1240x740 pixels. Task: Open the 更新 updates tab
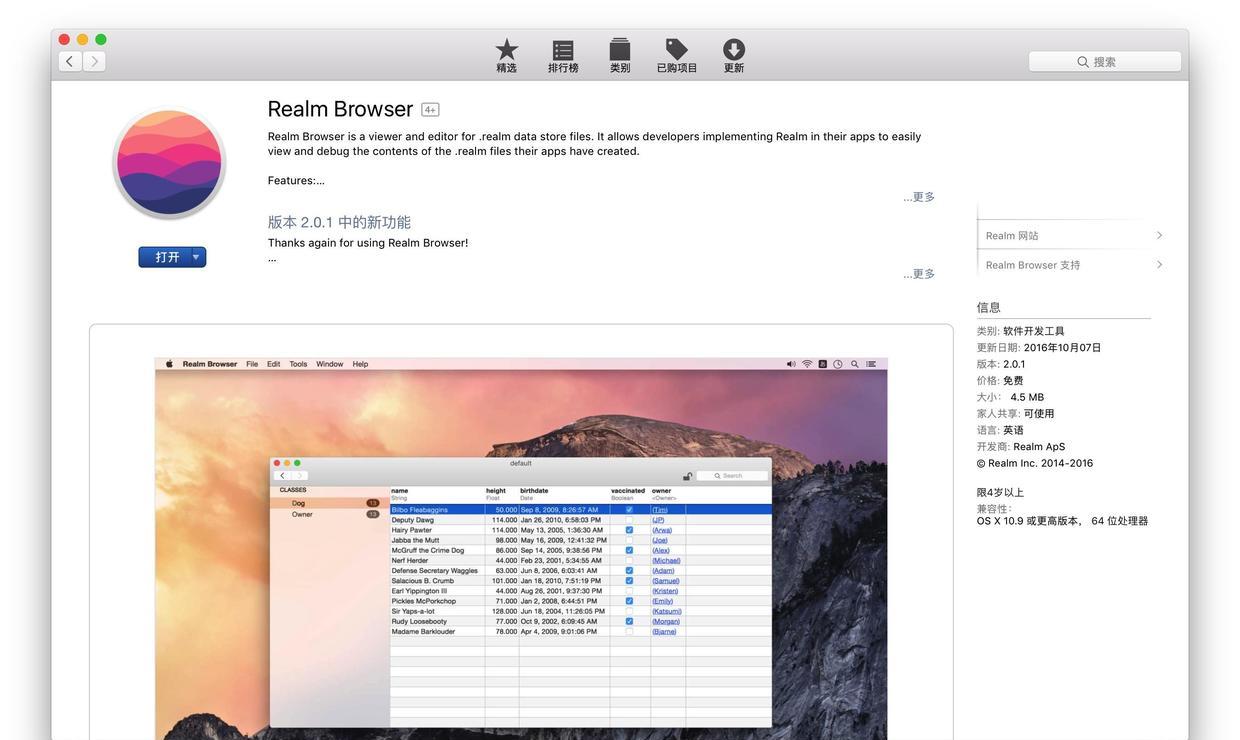734,56
